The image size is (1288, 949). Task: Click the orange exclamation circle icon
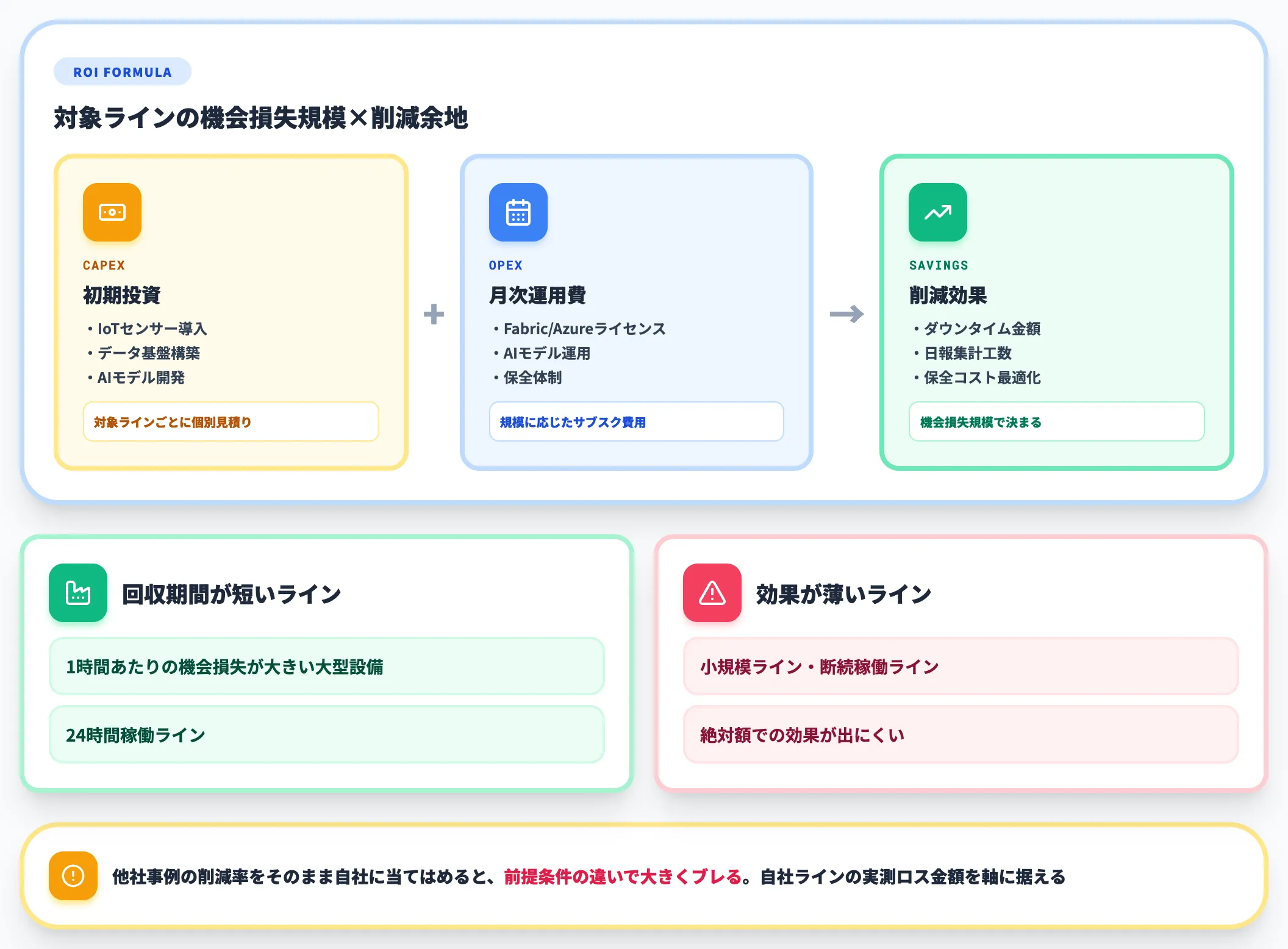click(x=73, y=876)
